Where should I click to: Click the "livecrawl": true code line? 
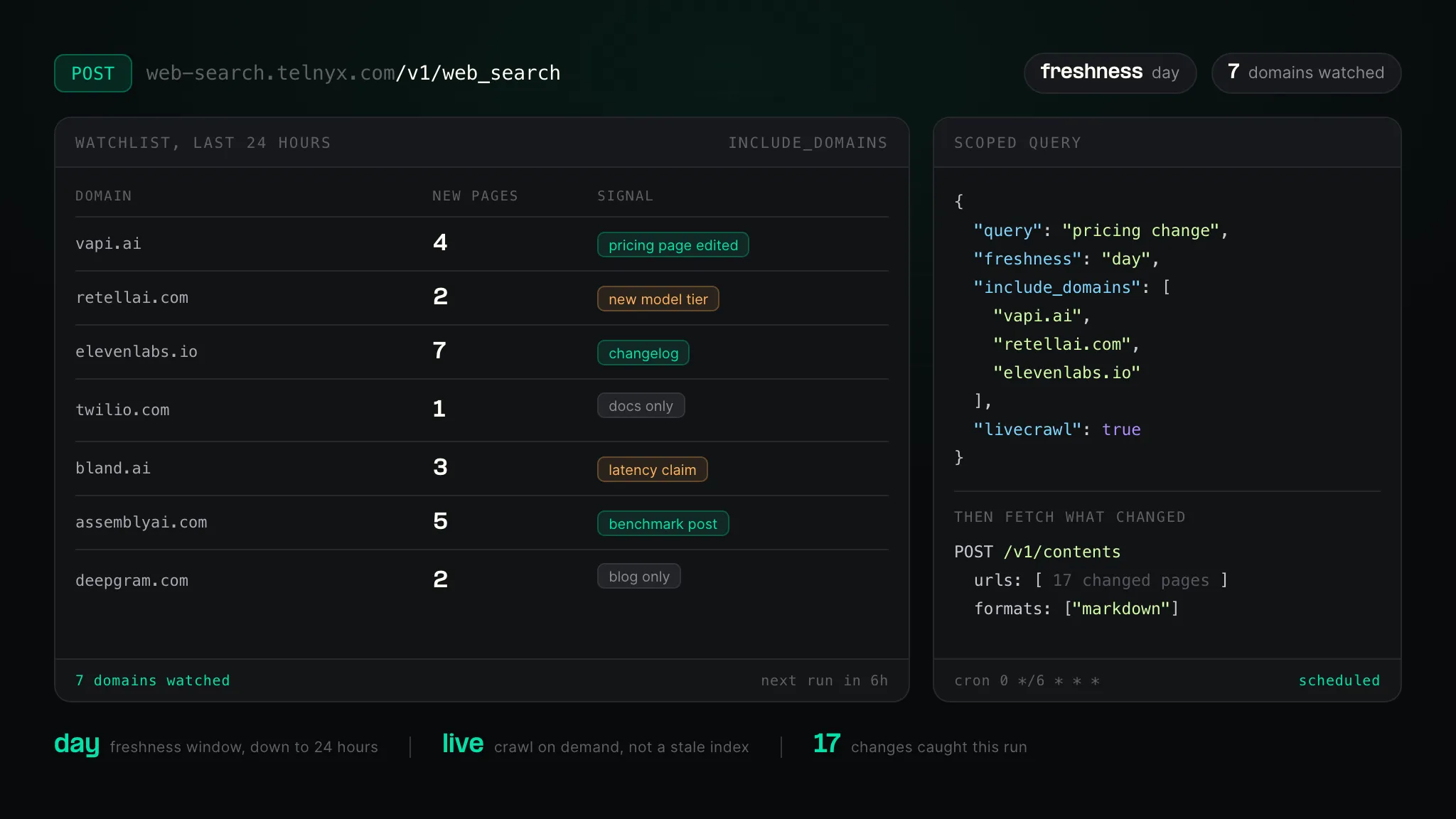(1057, 429)
